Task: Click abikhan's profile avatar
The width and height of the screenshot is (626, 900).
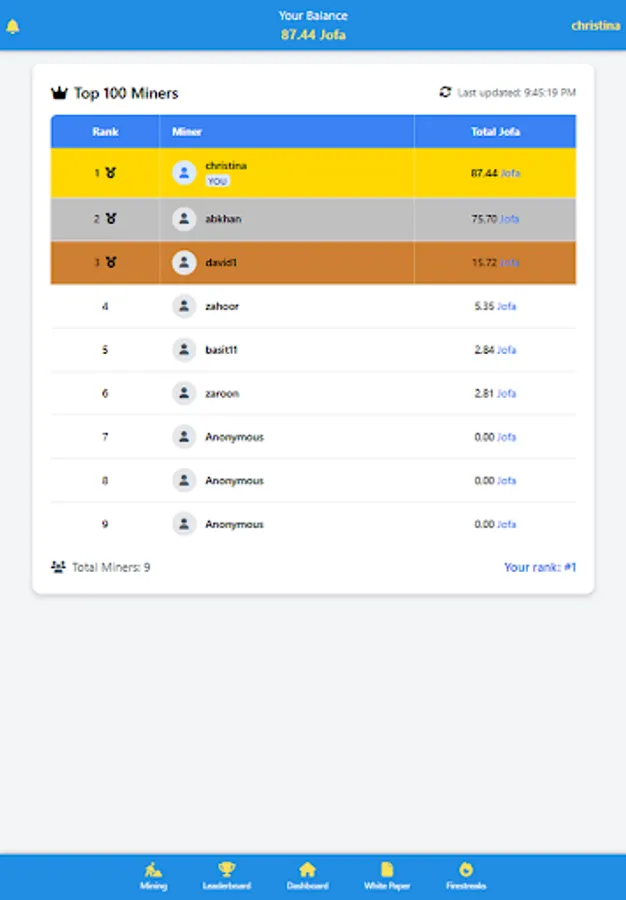Action: [184, 219]
